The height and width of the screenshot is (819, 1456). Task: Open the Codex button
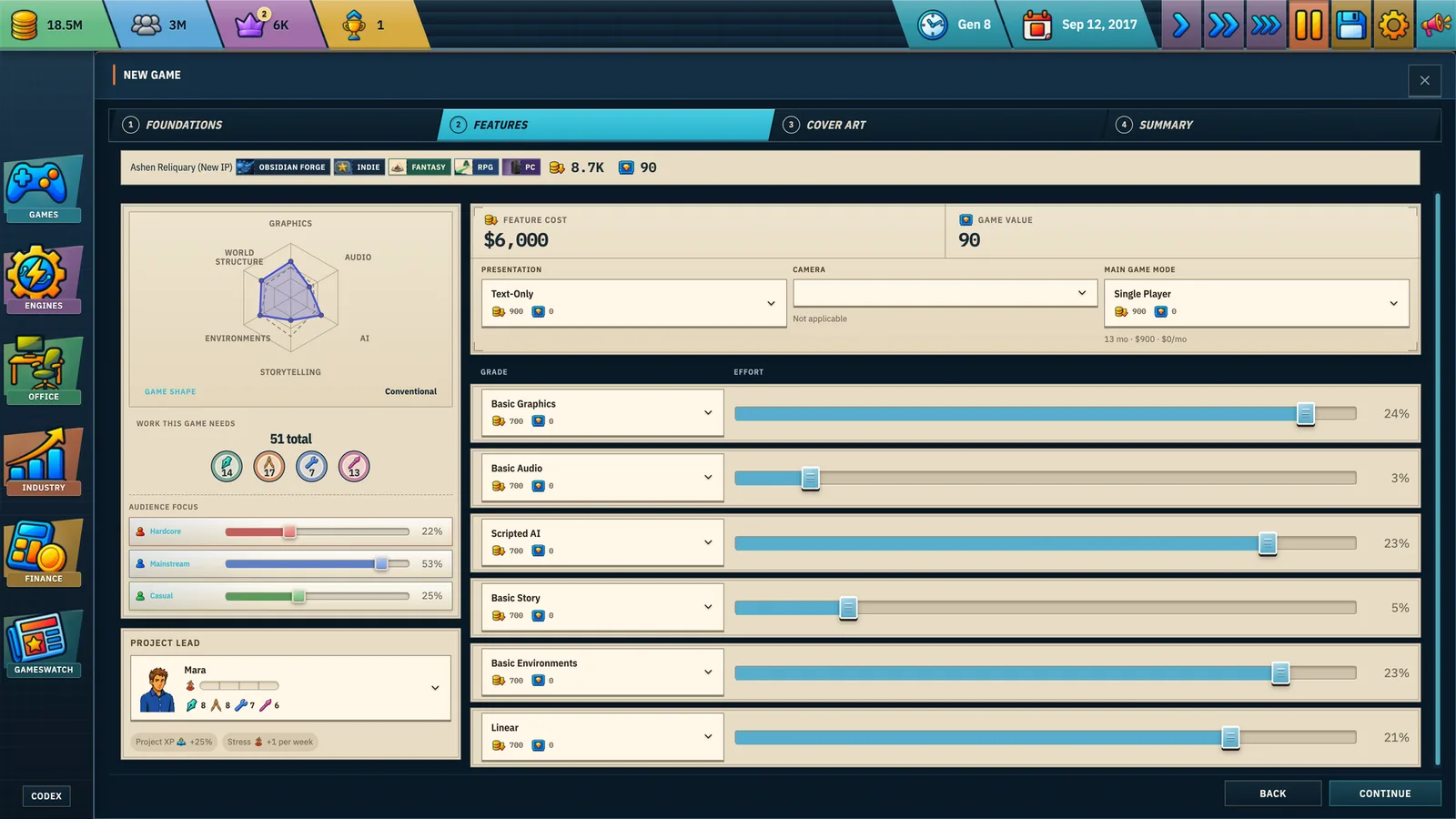coord(46,796)
